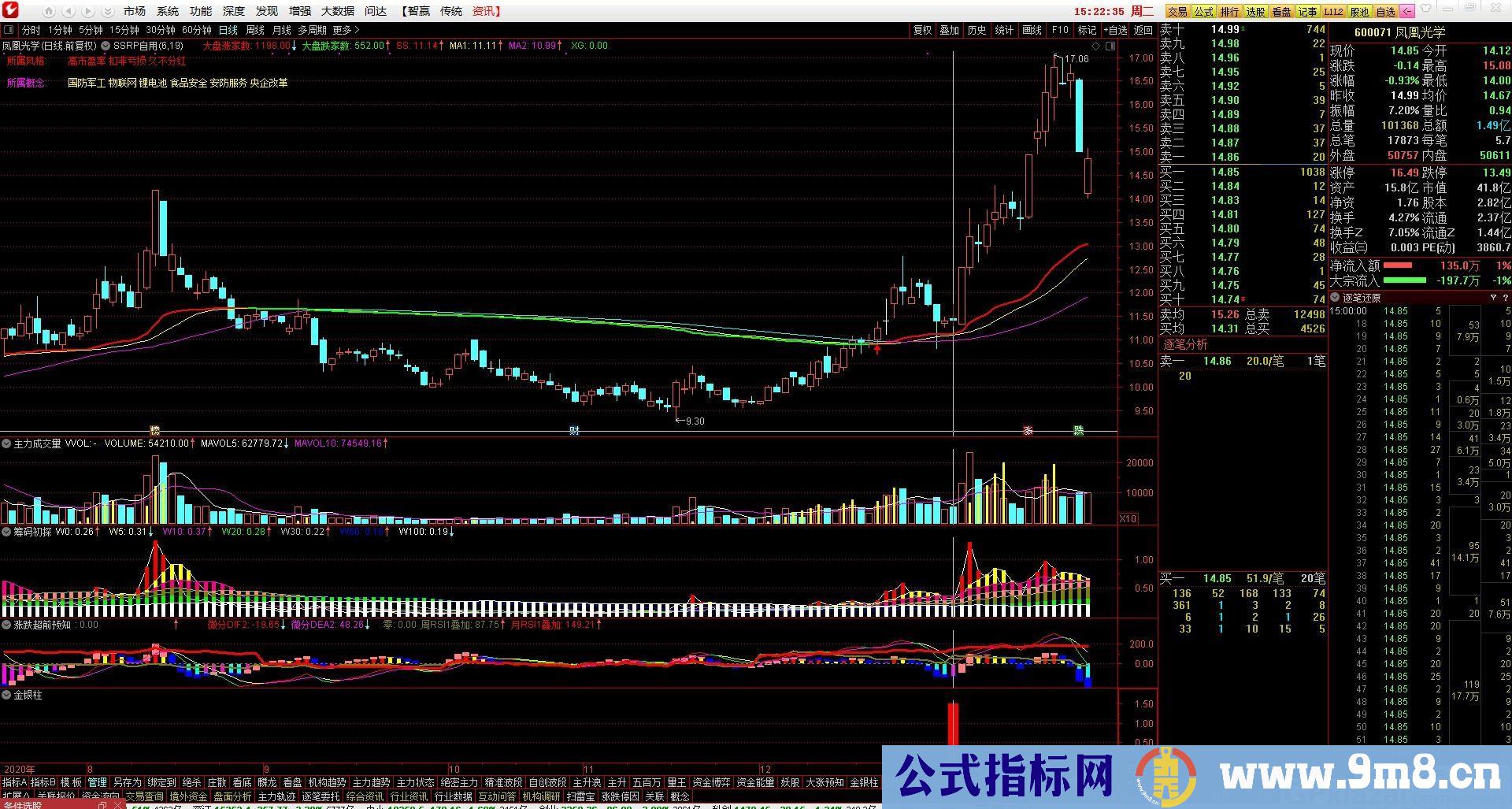Go back with the left arrow button
This screenshot has height=809, width=1512.
(x=69, y=12)
